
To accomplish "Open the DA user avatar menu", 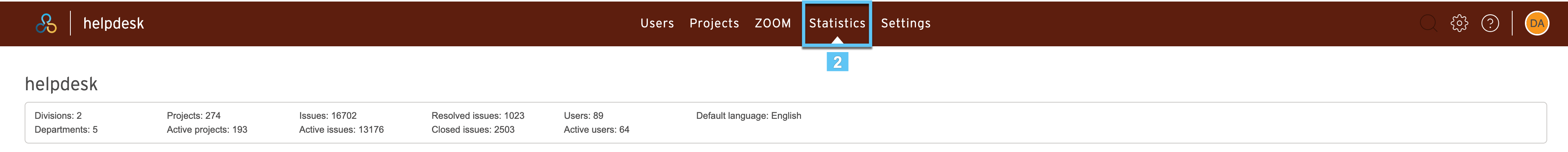I will 1537,23.
